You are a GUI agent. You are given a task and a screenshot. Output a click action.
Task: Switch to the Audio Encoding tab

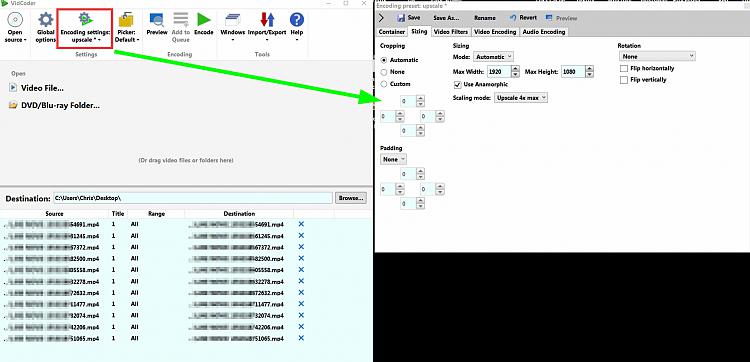pyautogui.click(x=544, y=32)
